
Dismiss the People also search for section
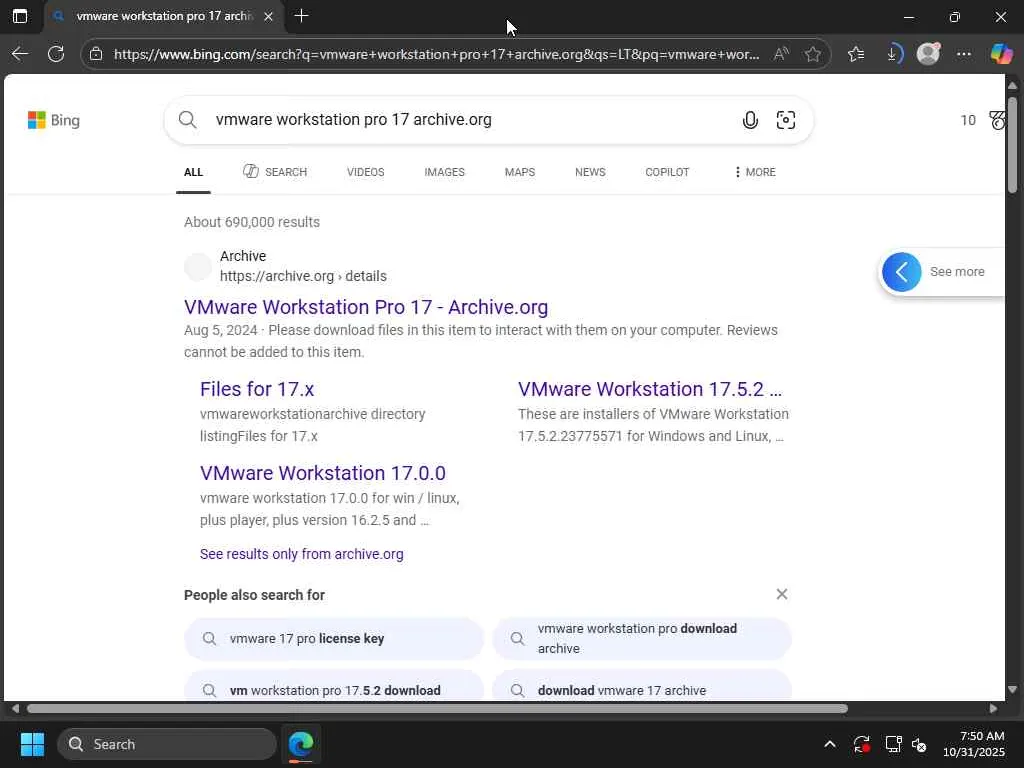[x=782, y=594]
